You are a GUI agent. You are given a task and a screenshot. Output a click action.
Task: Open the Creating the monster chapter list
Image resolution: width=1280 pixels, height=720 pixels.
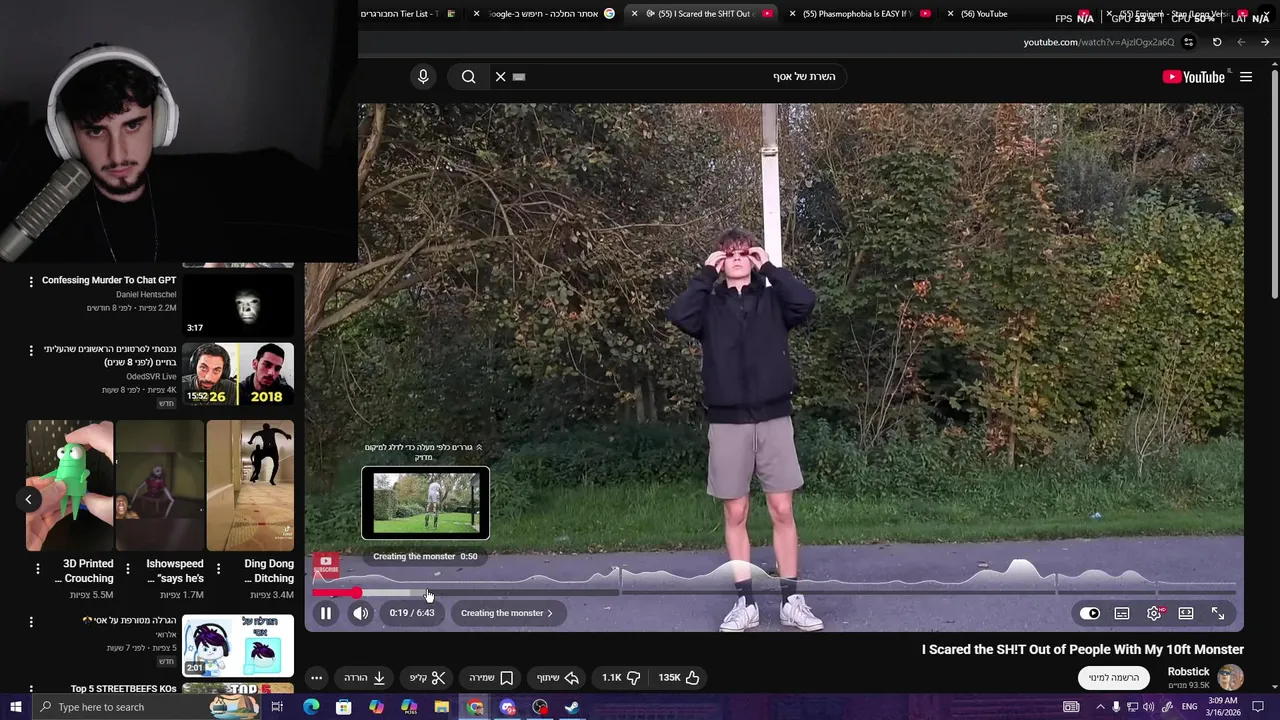[x=507, y=613]
